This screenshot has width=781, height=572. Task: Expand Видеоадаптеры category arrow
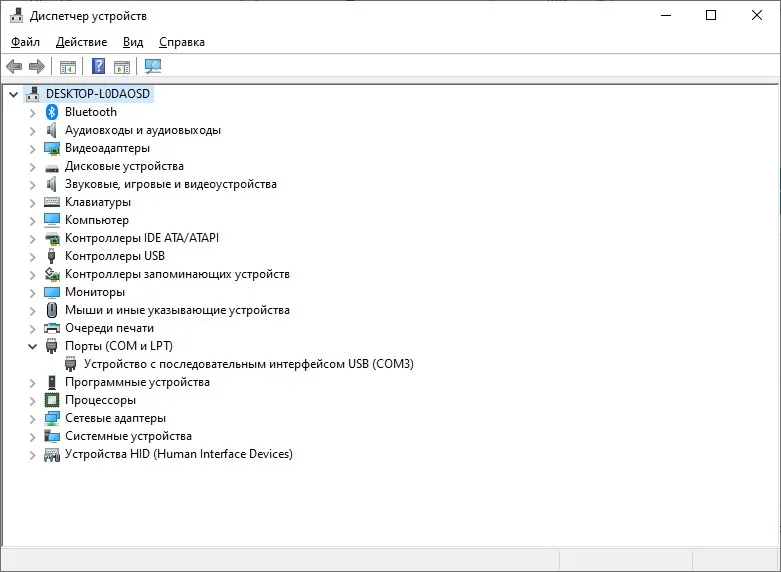tap(32, 149)
